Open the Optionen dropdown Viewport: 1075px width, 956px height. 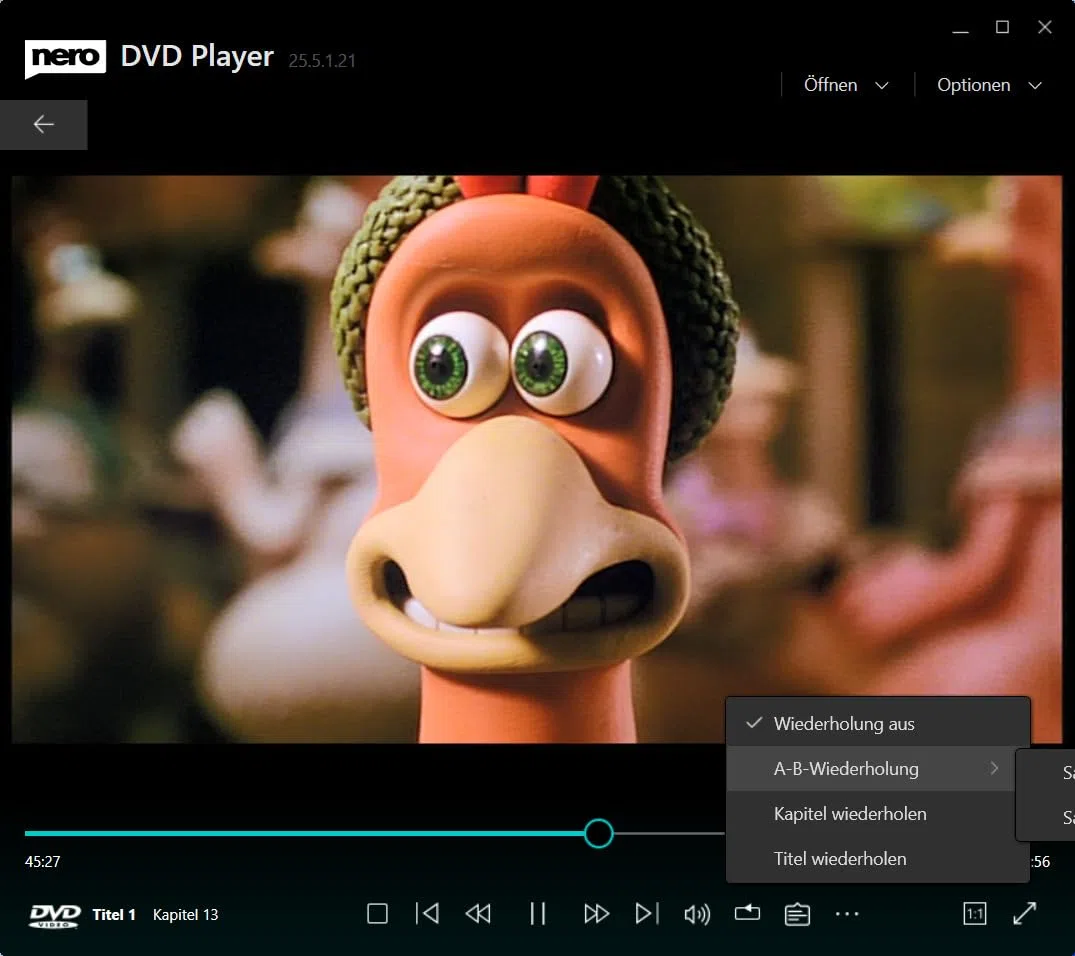tap(989, 85)
